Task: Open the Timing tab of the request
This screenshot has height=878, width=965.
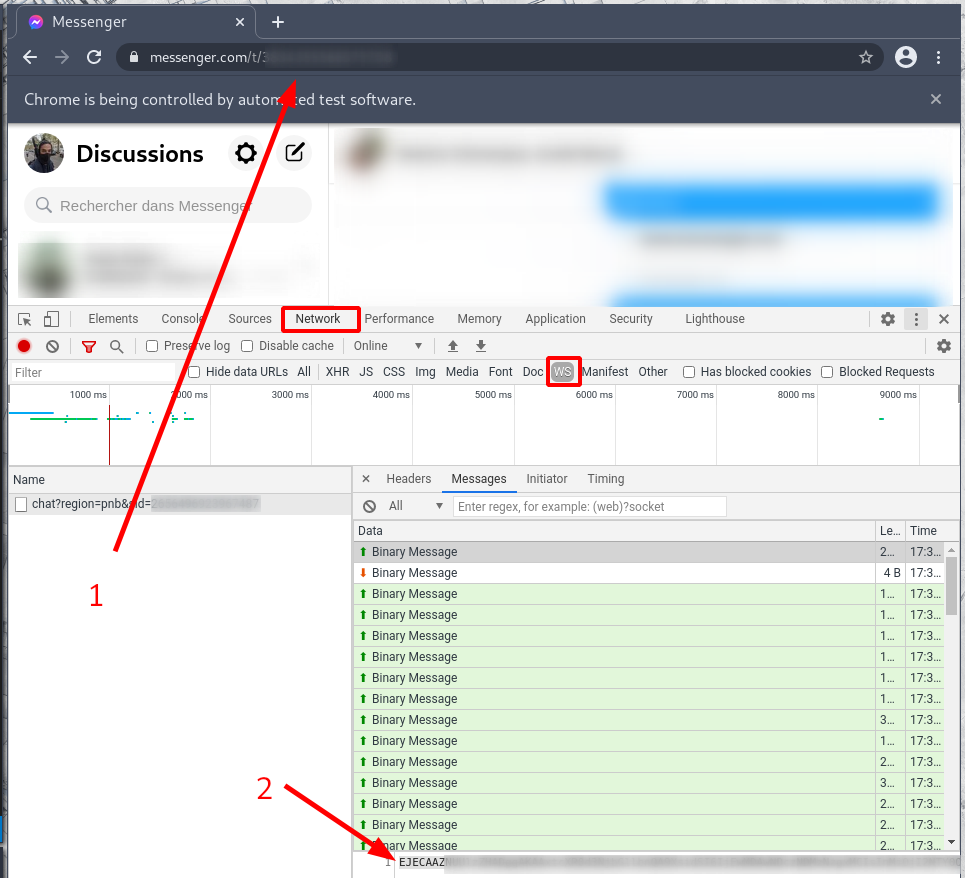Action: point(606,479)
